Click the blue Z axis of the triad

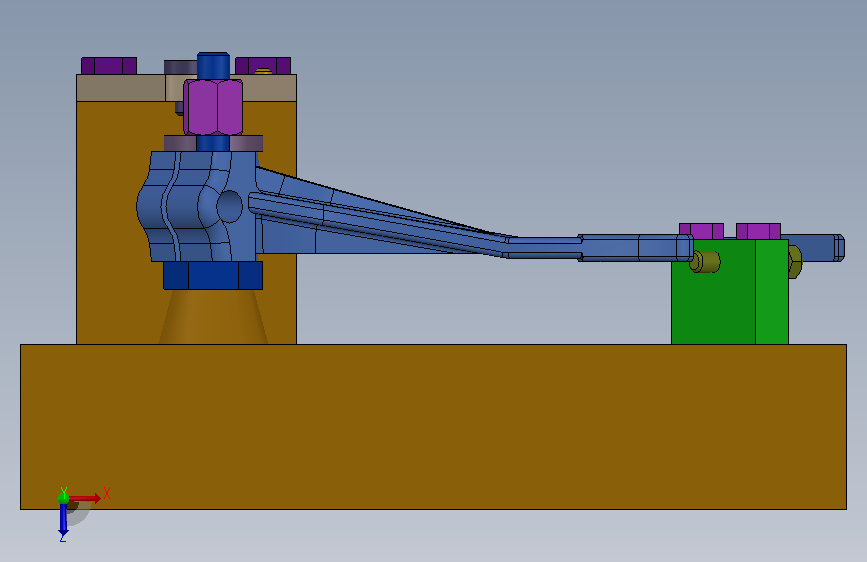point(63,520)
